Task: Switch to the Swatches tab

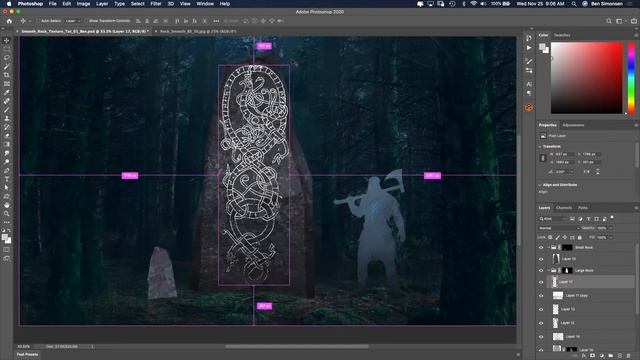Action: (x=562, y=36)
